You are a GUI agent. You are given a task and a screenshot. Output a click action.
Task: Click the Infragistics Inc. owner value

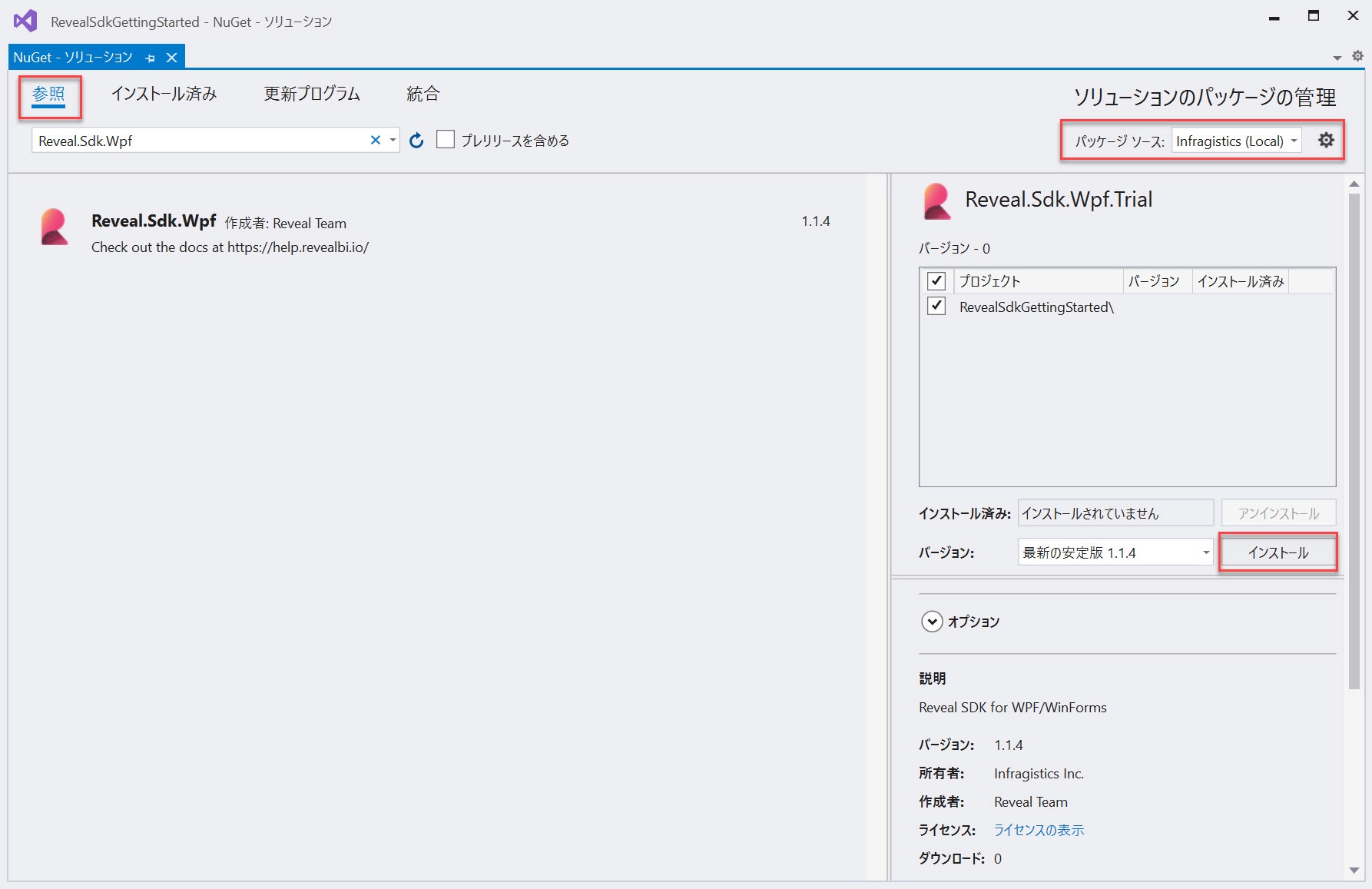pyautogui.click(x=1039, y=773)
